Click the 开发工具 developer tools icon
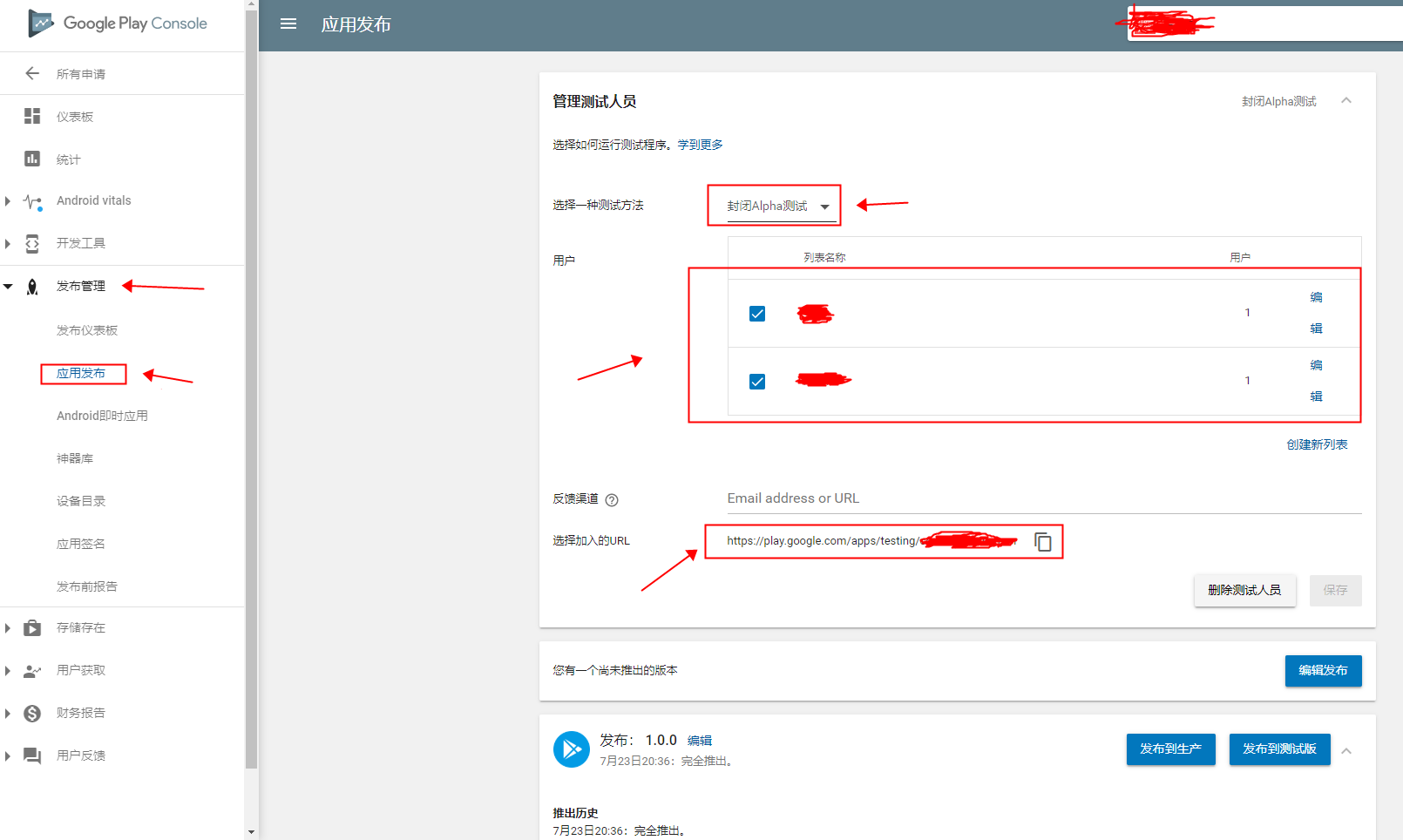 tap(32, 244)
